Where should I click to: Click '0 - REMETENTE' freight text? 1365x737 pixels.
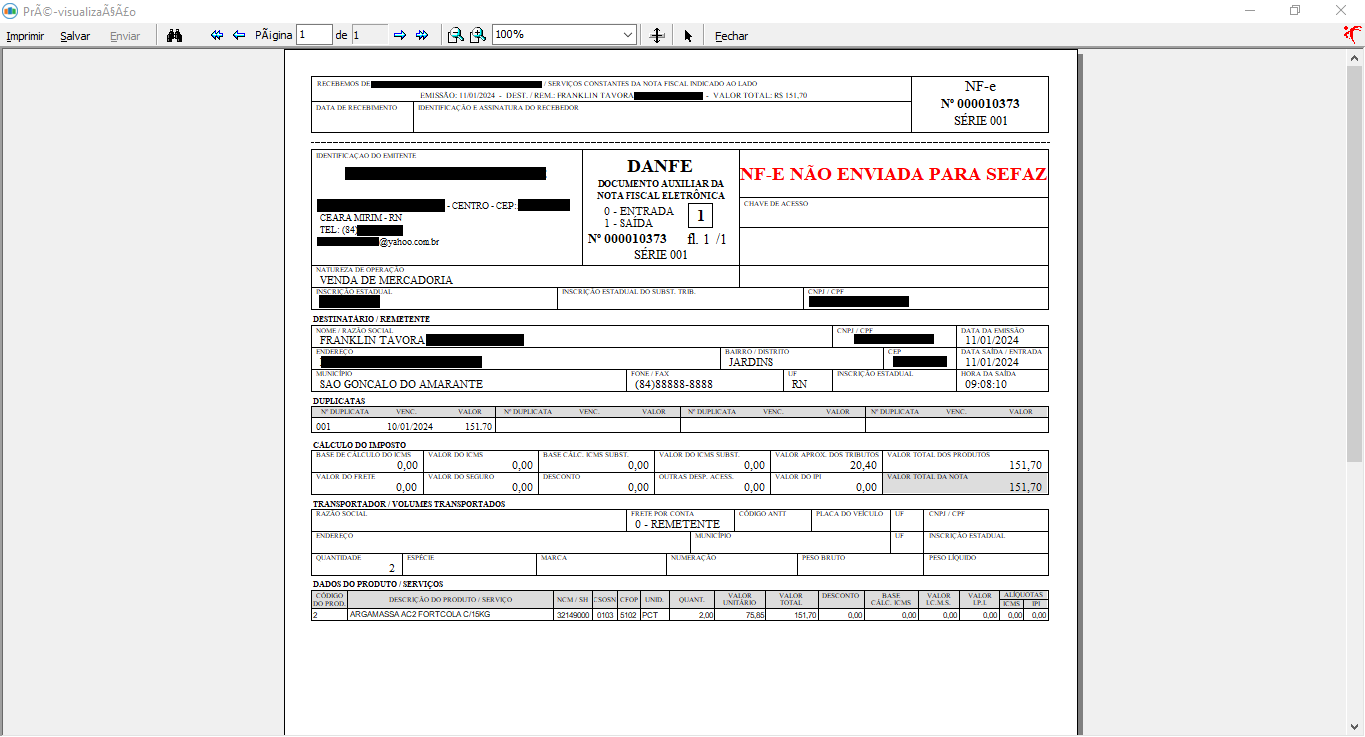677,524
